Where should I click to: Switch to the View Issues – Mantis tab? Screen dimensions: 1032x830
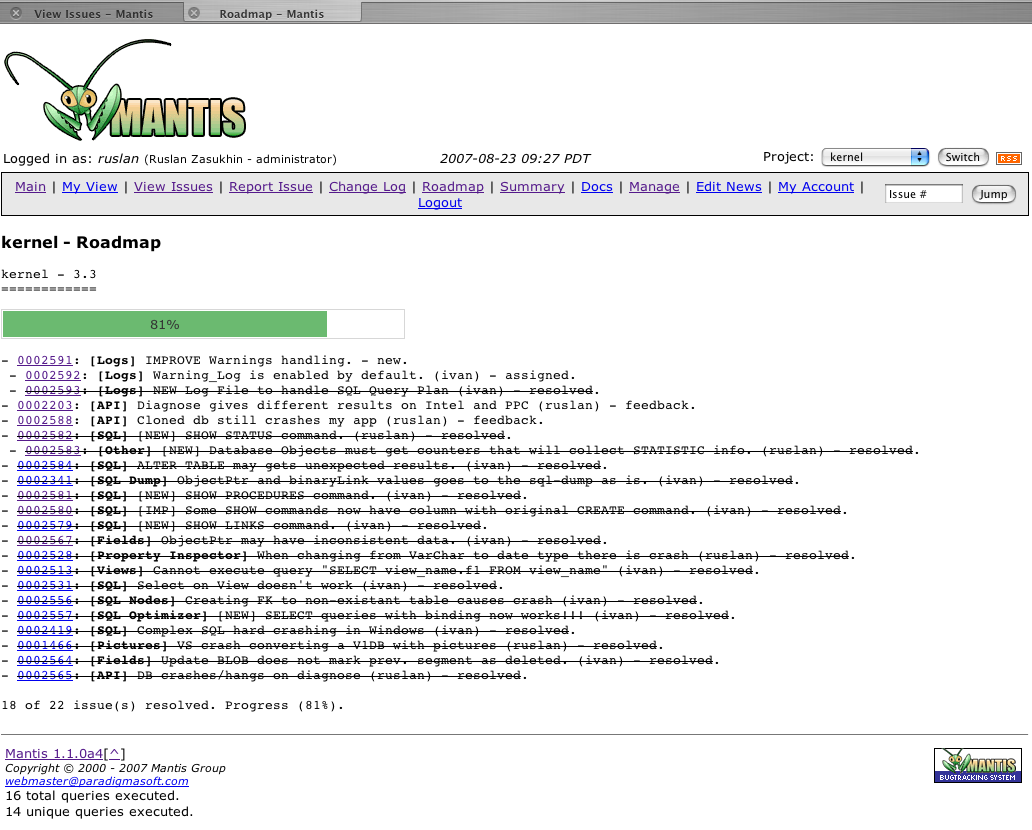[x=93, y=13]
